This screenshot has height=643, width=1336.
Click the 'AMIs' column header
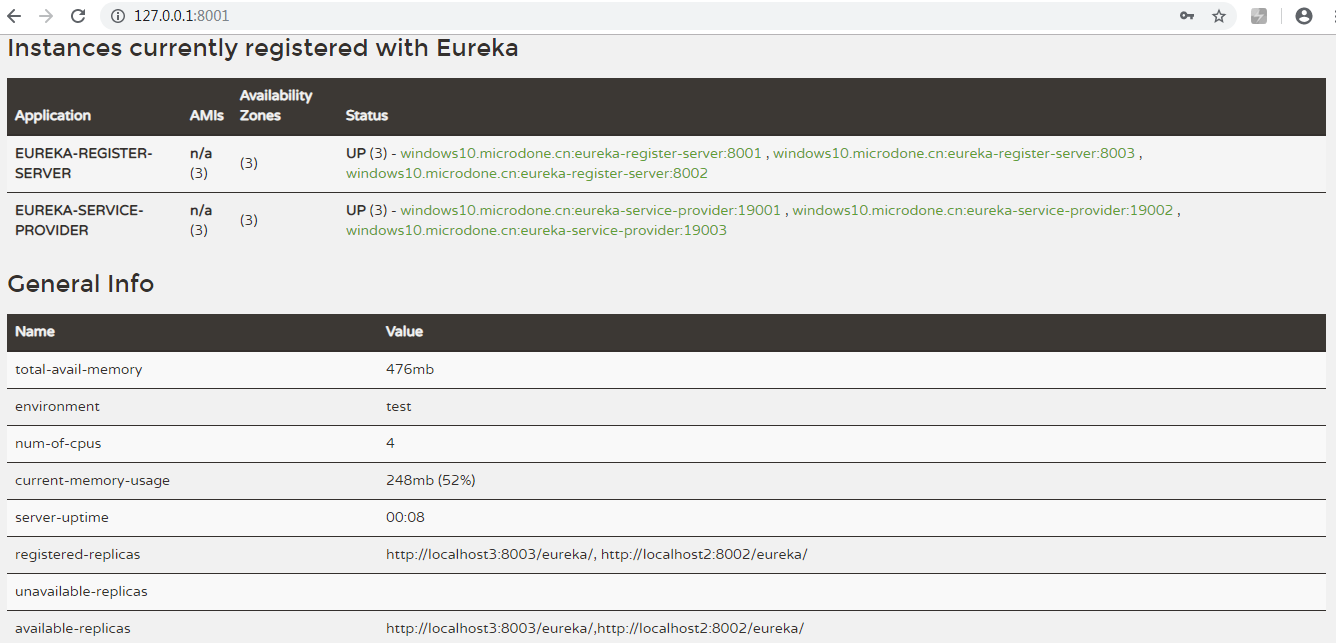pyautogui.click(x=207, y=116)
